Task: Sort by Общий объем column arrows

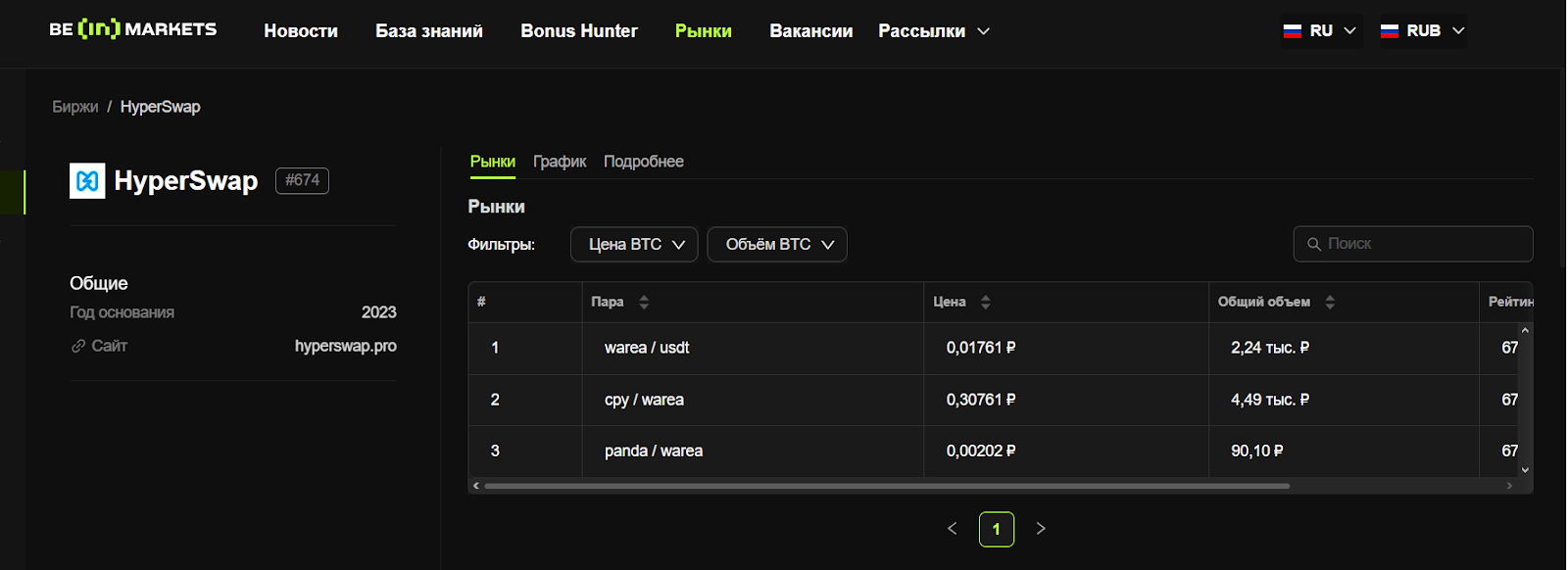Action: (1330, 302)
